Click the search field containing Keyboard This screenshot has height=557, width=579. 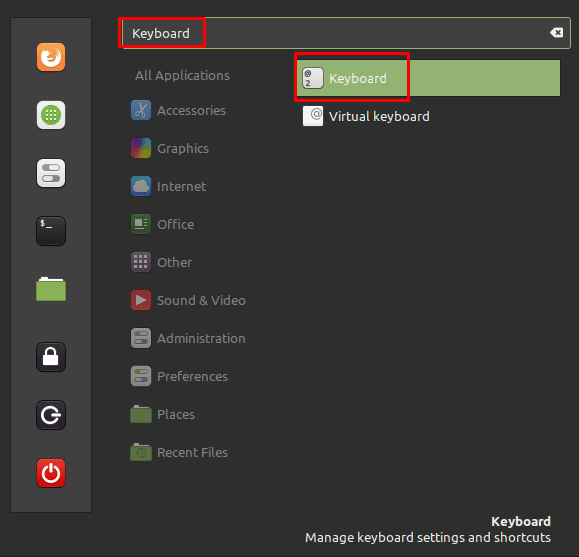tap(345, 33)
